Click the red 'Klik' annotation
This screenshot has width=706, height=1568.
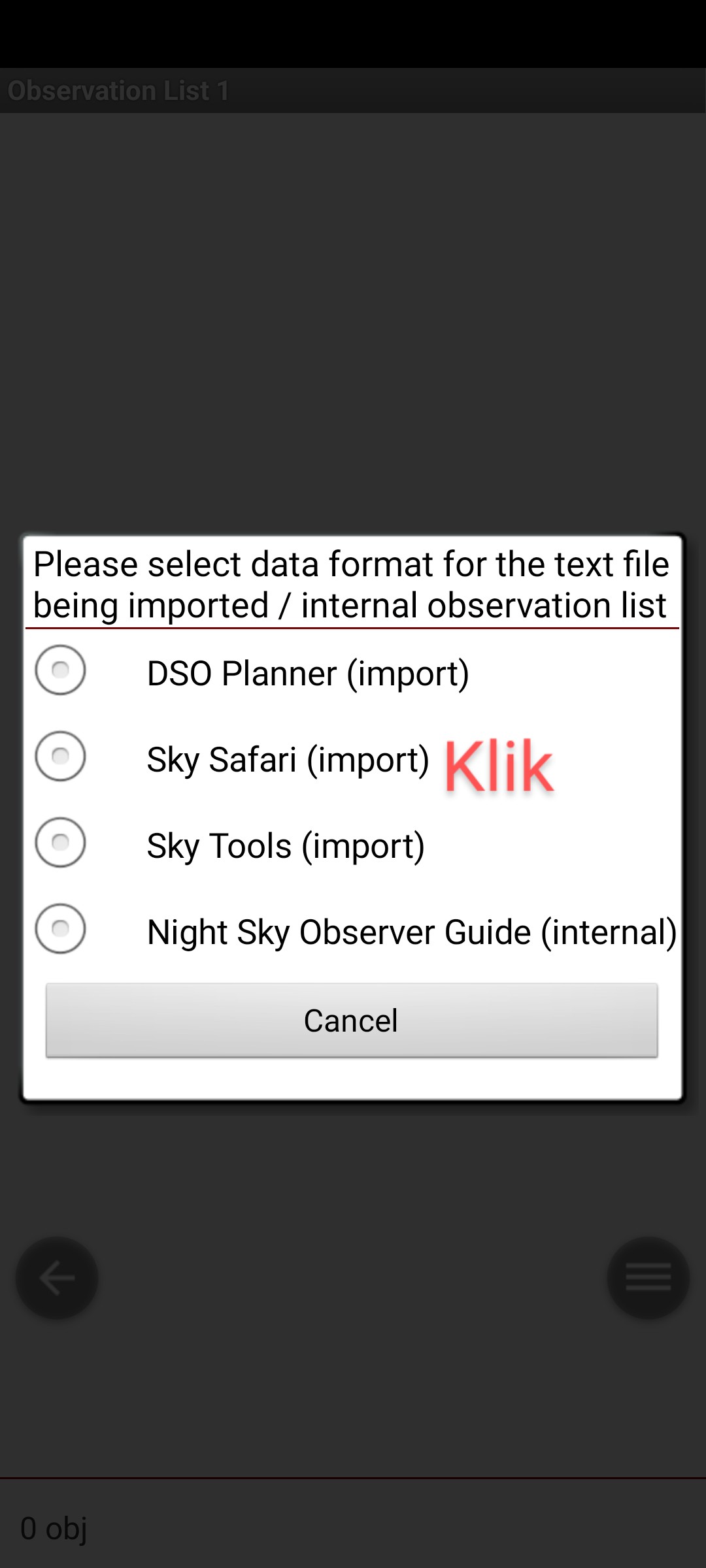[499, 766]
